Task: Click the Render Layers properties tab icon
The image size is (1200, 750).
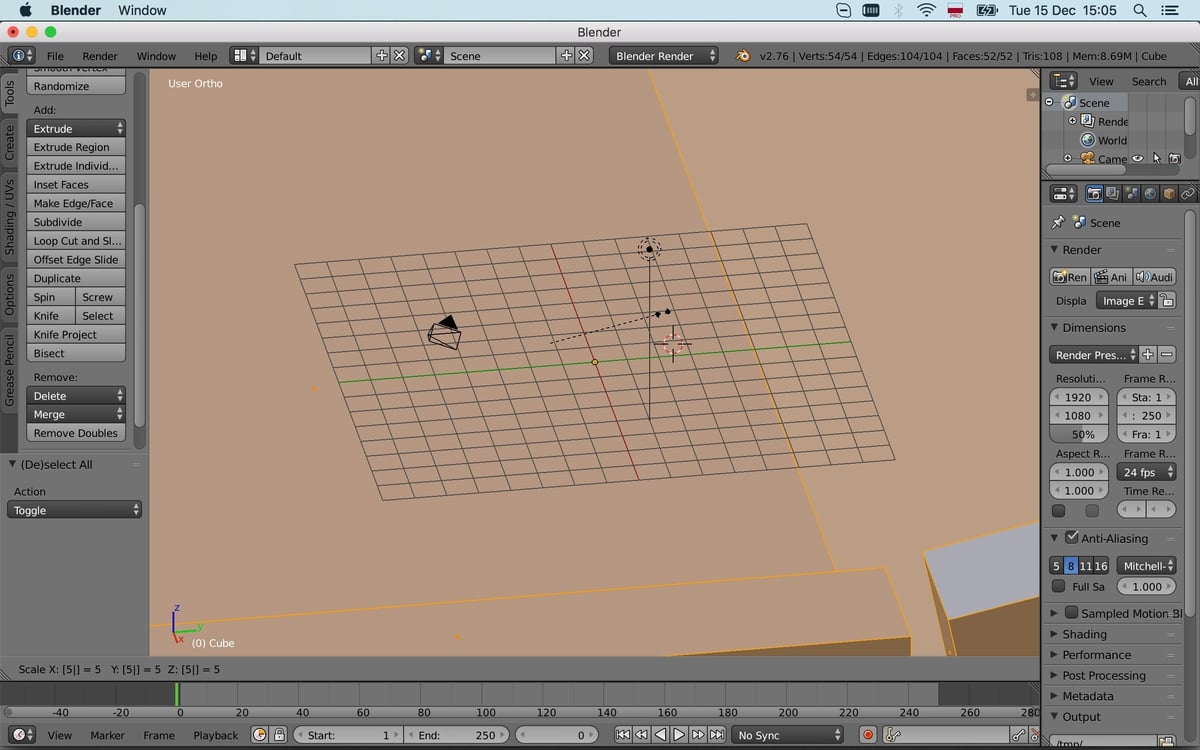Action: tap(1112, 193)
